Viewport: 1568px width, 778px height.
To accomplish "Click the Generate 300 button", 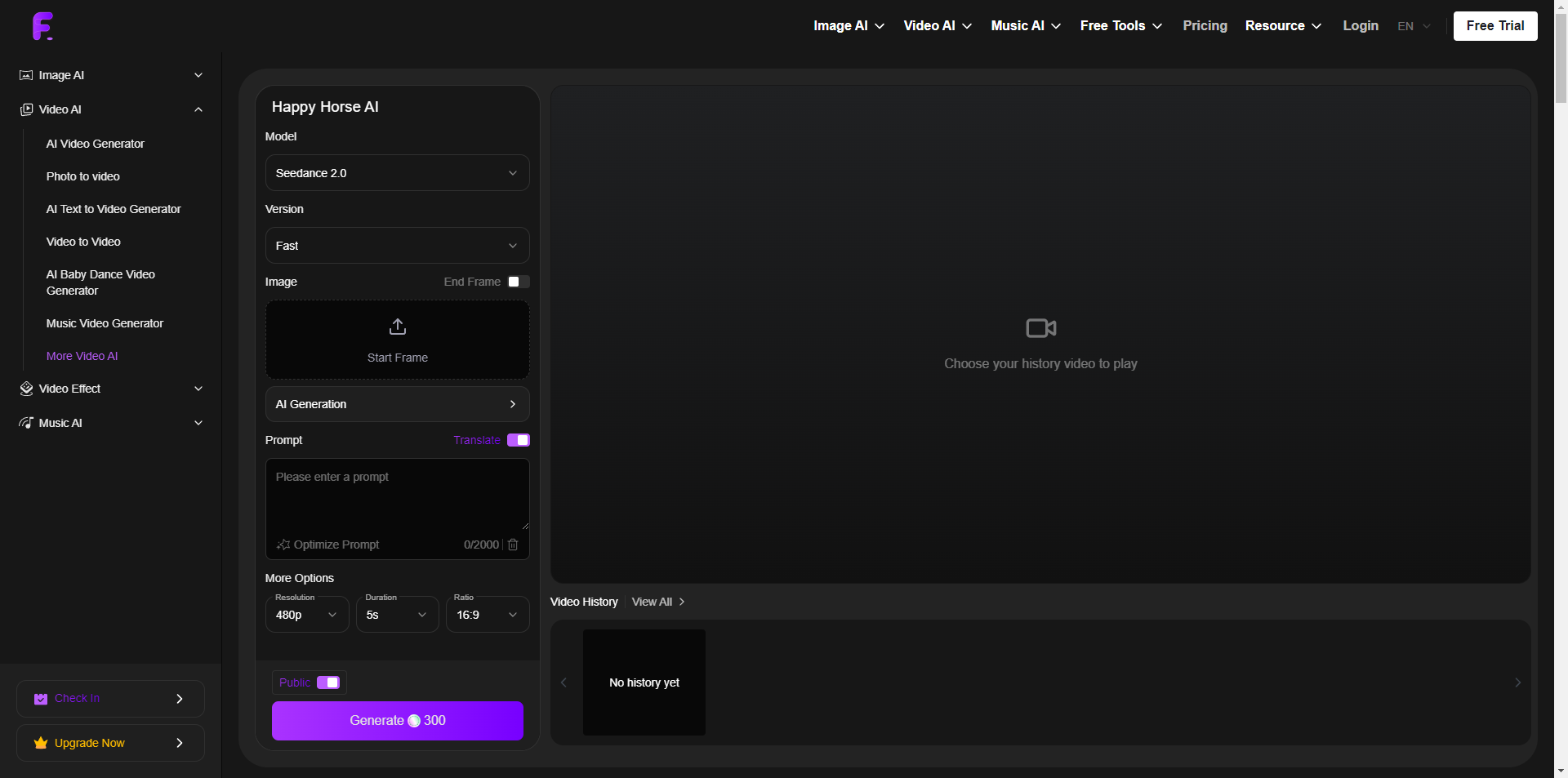I will (398, 721).
